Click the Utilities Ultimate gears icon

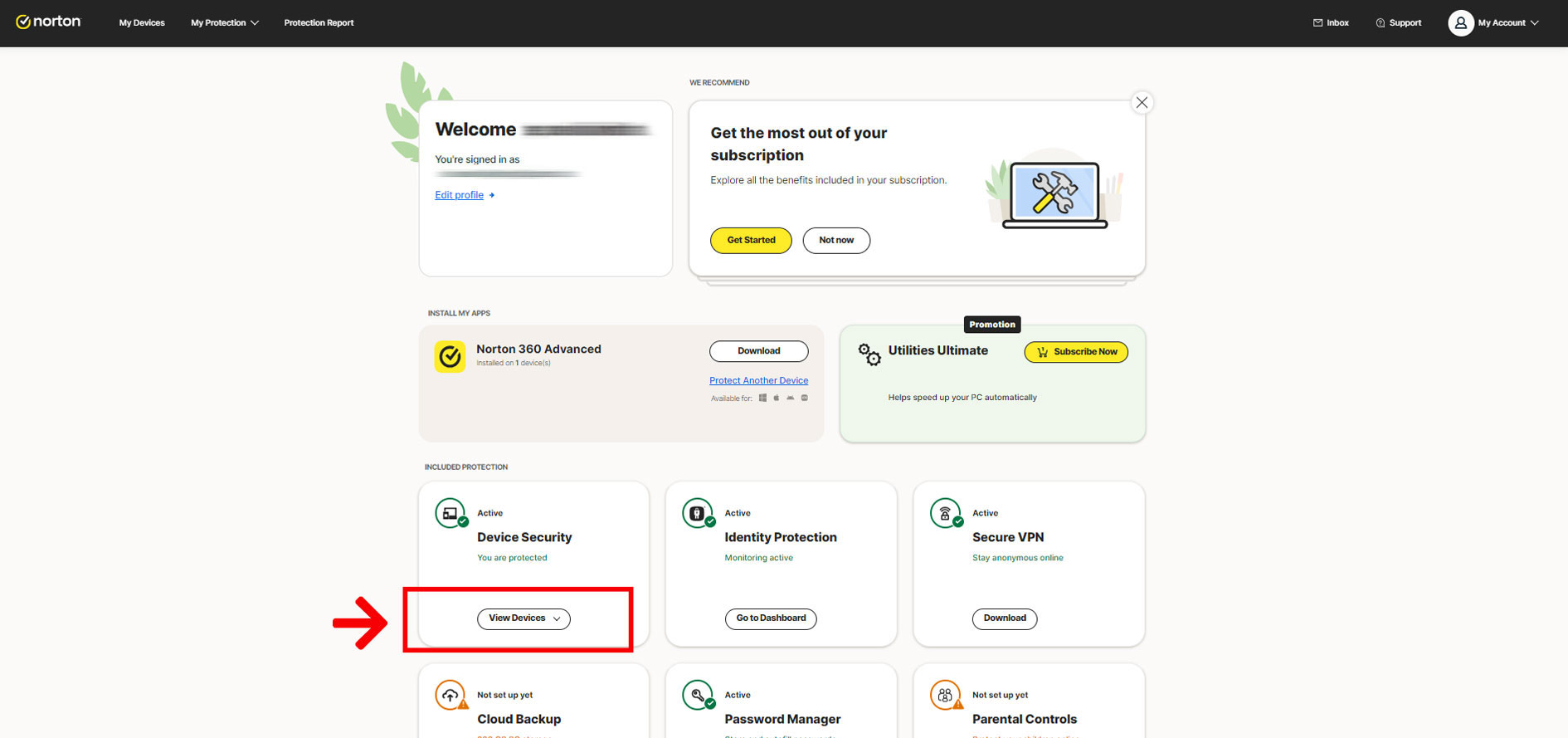coord(869,354)
